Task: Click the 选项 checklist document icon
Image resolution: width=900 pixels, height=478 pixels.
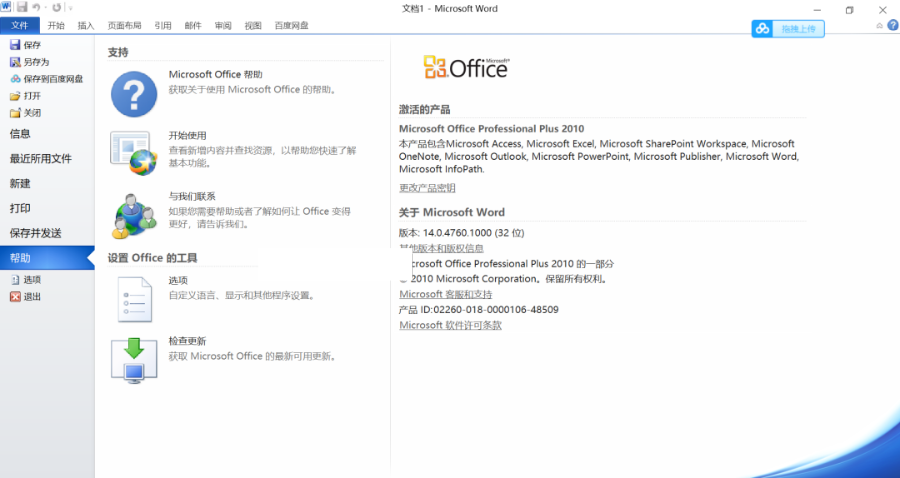Action: point(135,299)
